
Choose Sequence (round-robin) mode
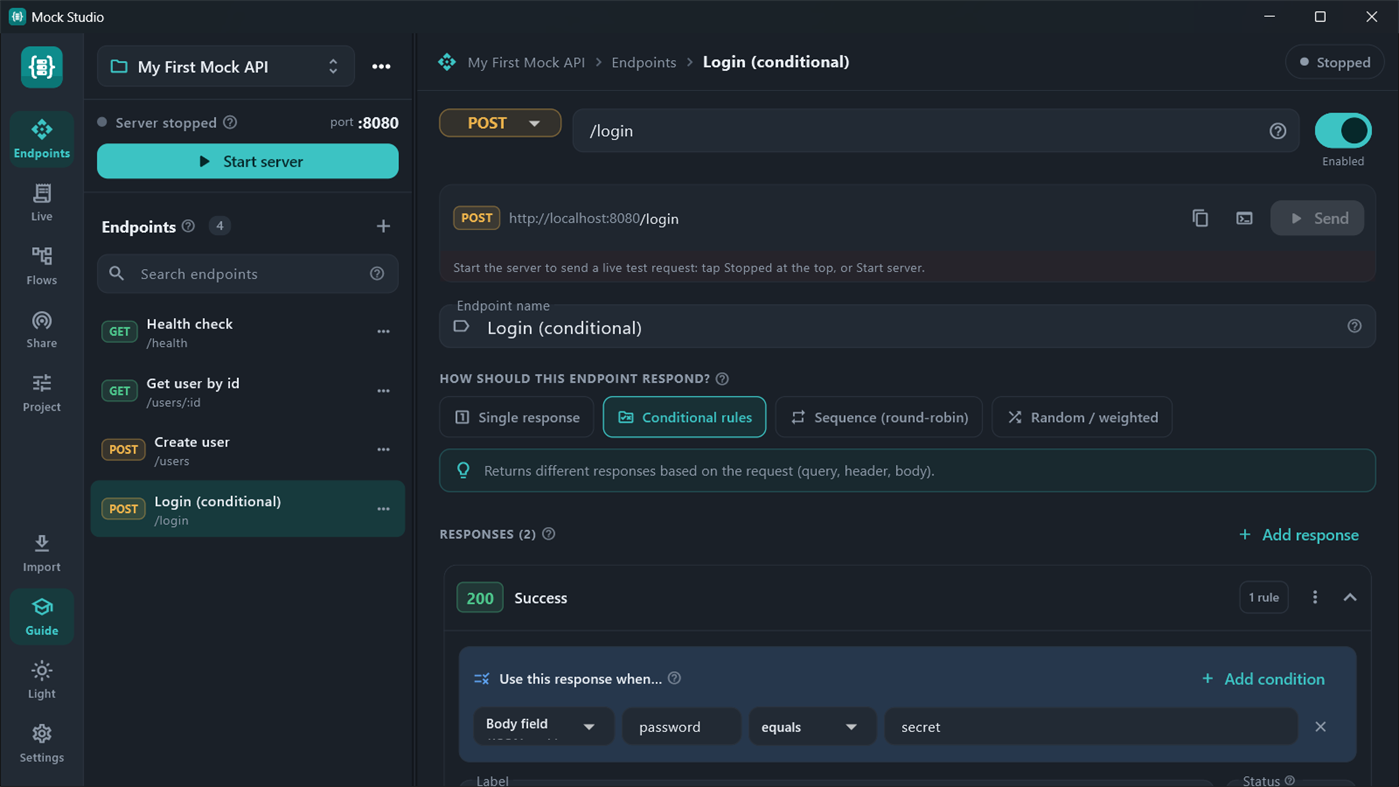pos(879,417)
